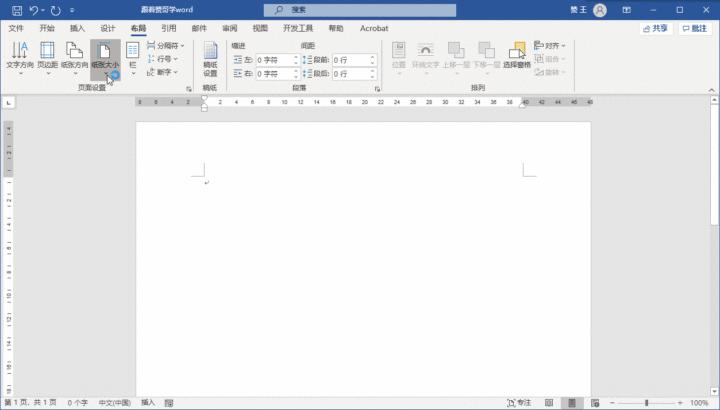The image size is (720, 410).
Task: Switch to Read Mode view in status bar
Action: (549, 403)
